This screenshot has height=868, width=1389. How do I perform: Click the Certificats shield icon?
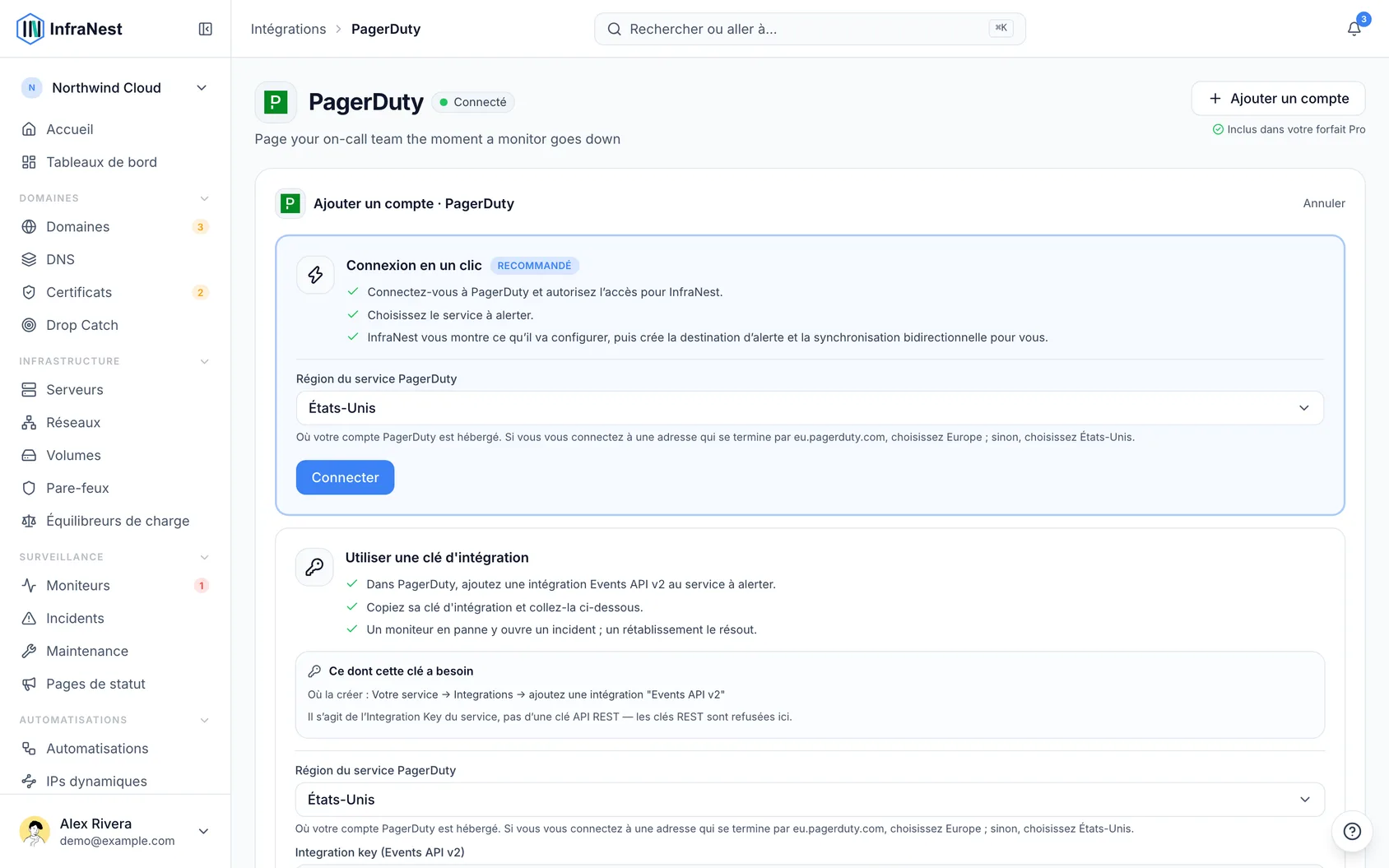coord(29,292)
